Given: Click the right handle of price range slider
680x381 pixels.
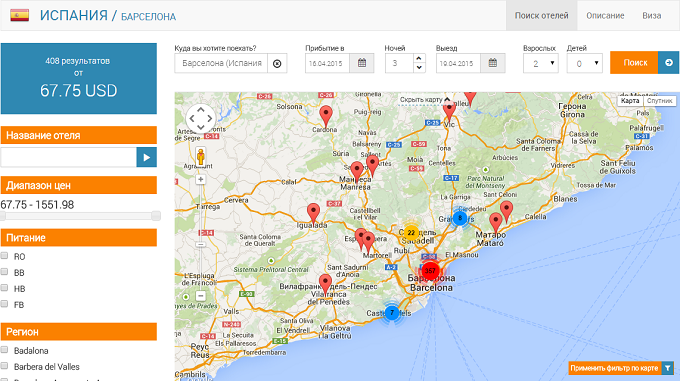Looking at the screenshot, I should (x=156, y=215).
